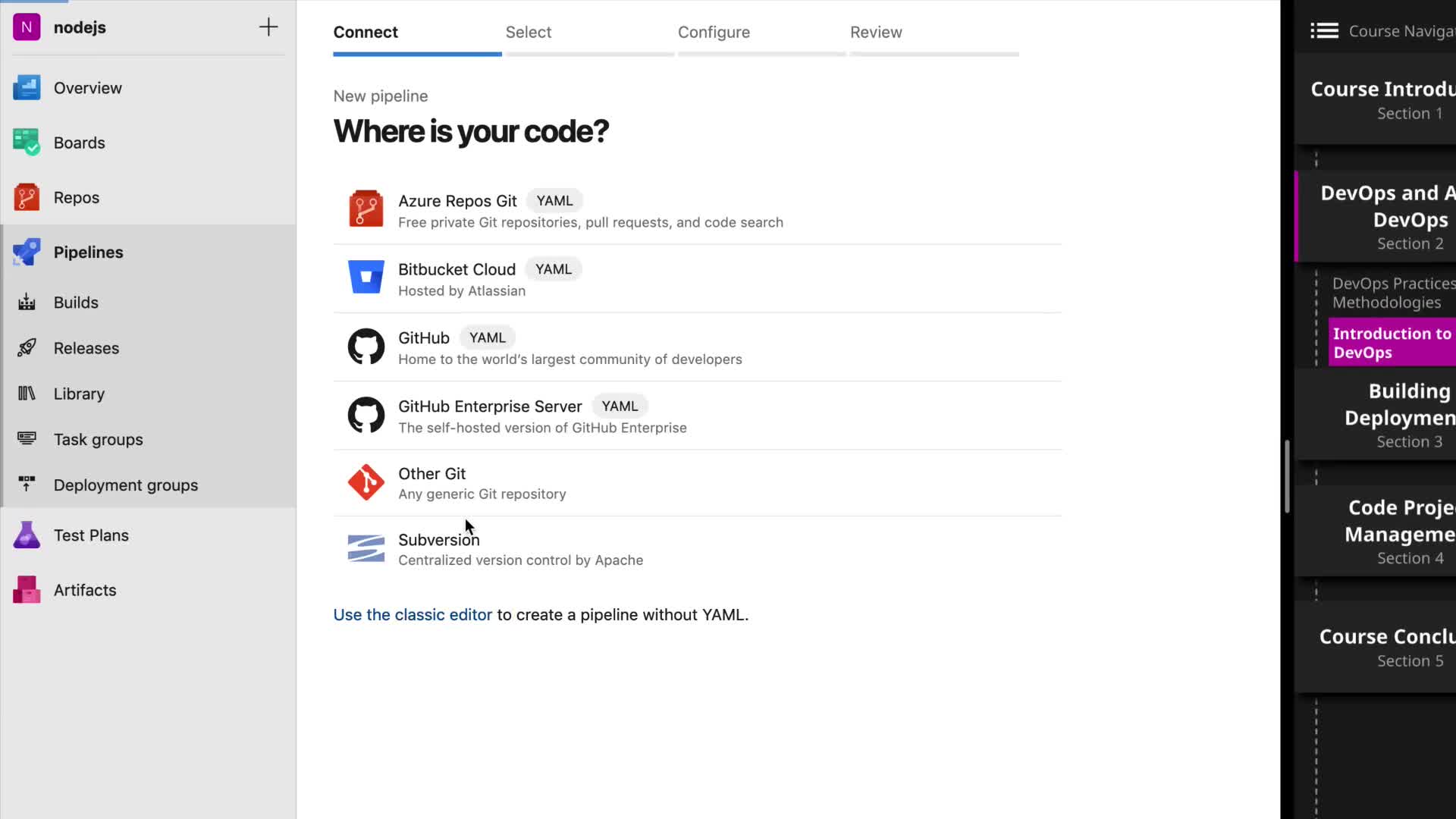This screenshot has height=819, width=1456.
Task: Open the Artifacts sidebar icon
Action: pos(27,590)
